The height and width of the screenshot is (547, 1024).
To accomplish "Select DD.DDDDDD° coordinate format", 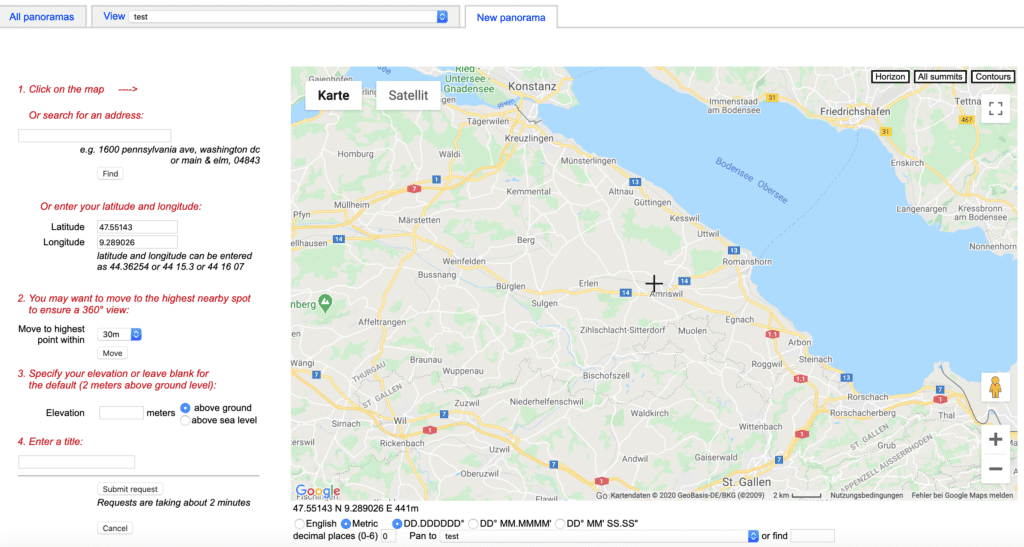I will [397, 524].
